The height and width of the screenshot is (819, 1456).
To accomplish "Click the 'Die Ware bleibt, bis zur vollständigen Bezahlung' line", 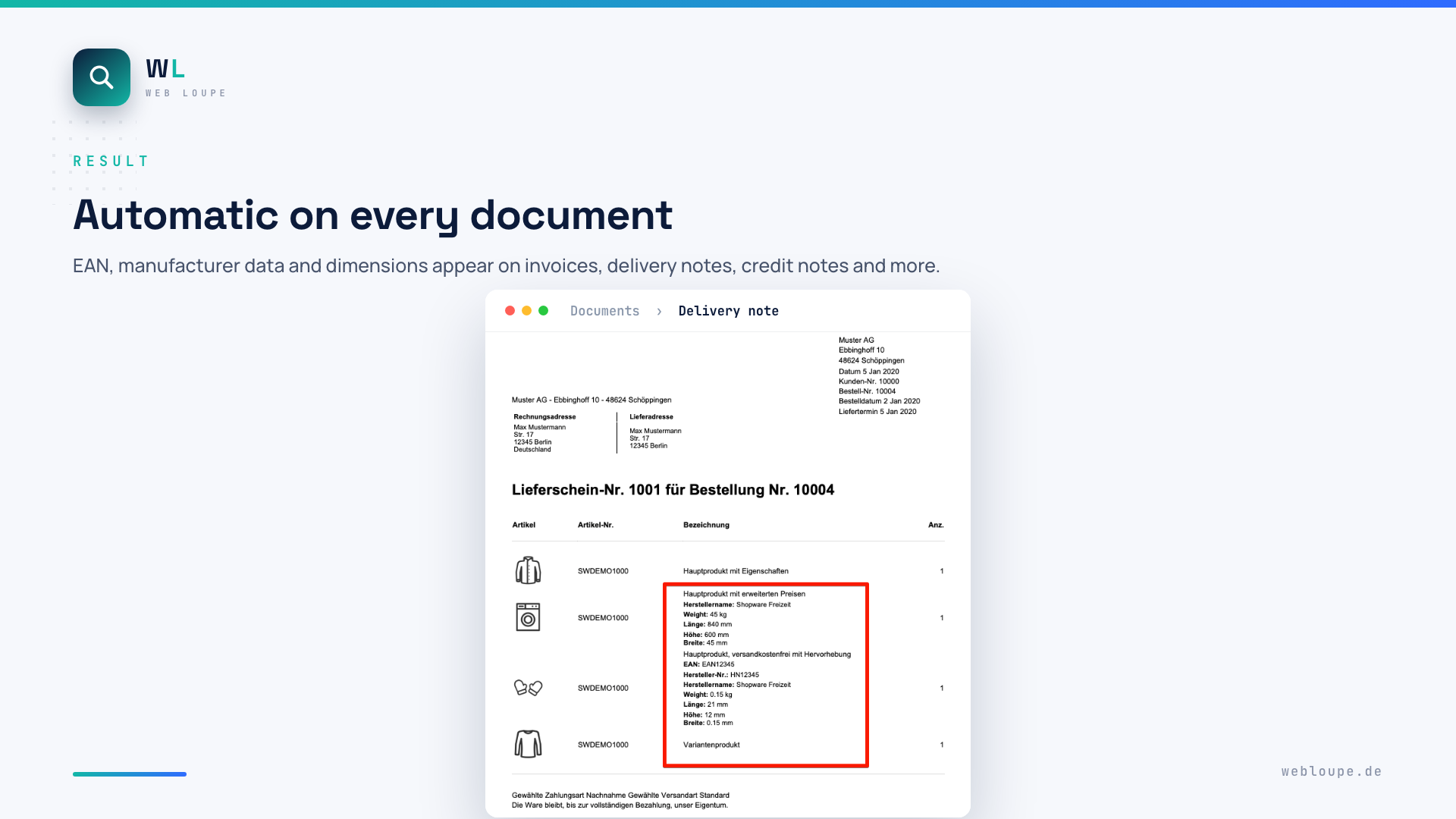I will (620, 805).
